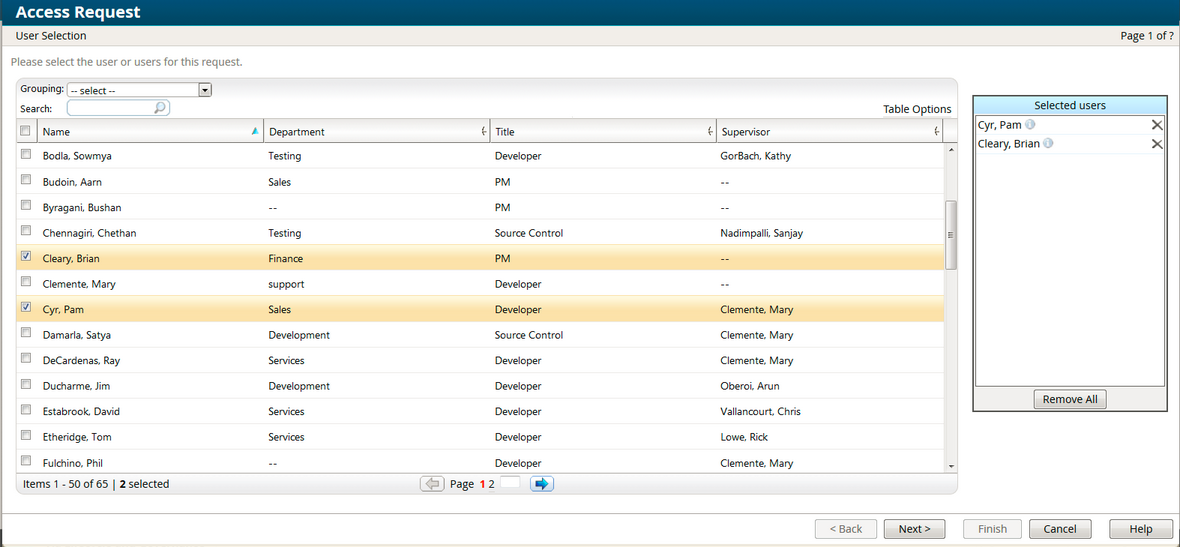The image size is (1180, 547).
Task: Click the previous page arrow icon
Action: tap(432, 484)
